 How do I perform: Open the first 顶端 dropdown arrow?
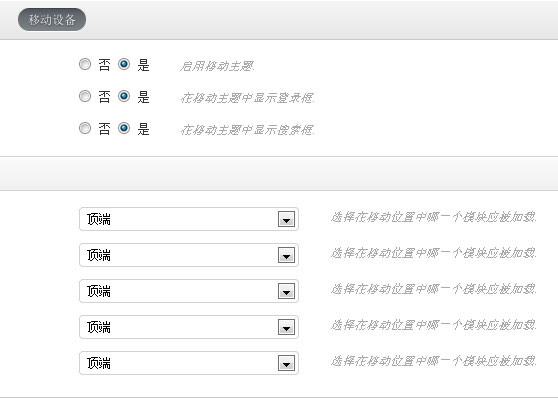click(286, 219)
